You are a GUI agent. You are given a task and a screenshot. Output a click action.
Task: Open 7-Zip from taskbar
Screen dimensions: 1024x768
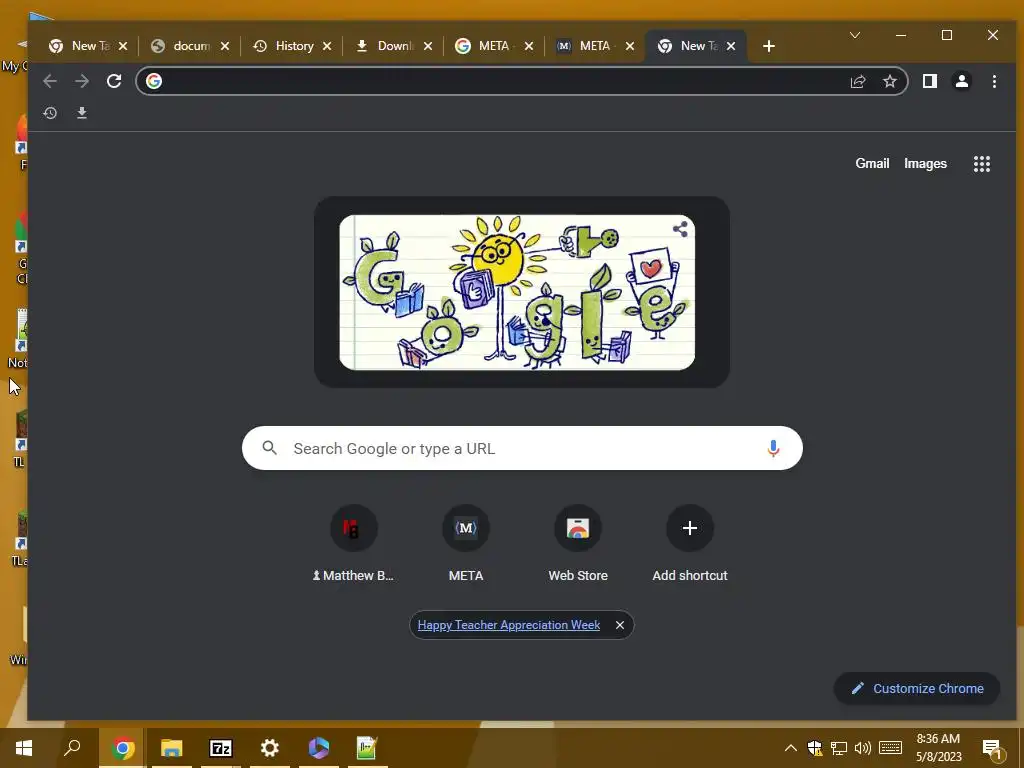[x=220, y=748]
